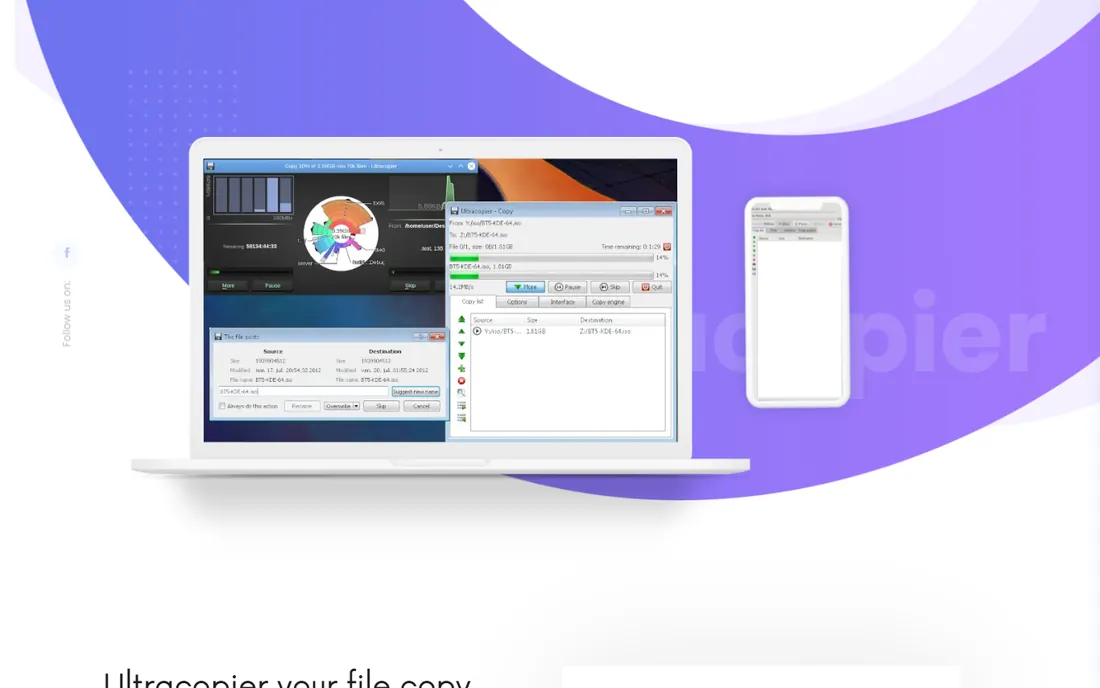Image resolution: width=1100 pixels, height=688 pixels.
Task: Click the BTS-KDE-64.iso file progress bar
Action: pyautogui.click(x=551, y=276)
